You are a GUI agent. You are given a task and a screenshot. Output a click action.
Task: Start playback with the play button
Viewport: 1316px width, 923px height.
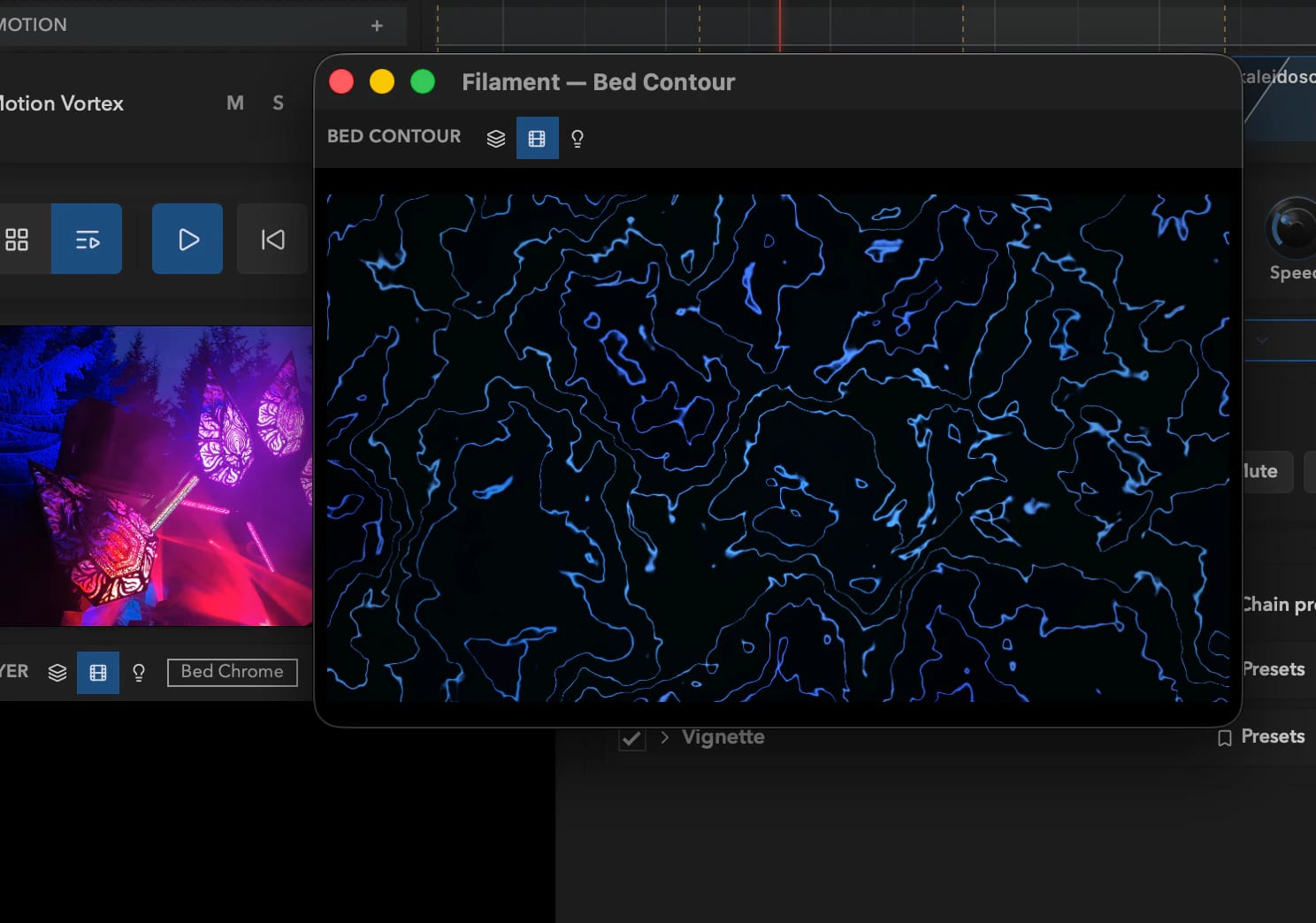tap(187, 240)
